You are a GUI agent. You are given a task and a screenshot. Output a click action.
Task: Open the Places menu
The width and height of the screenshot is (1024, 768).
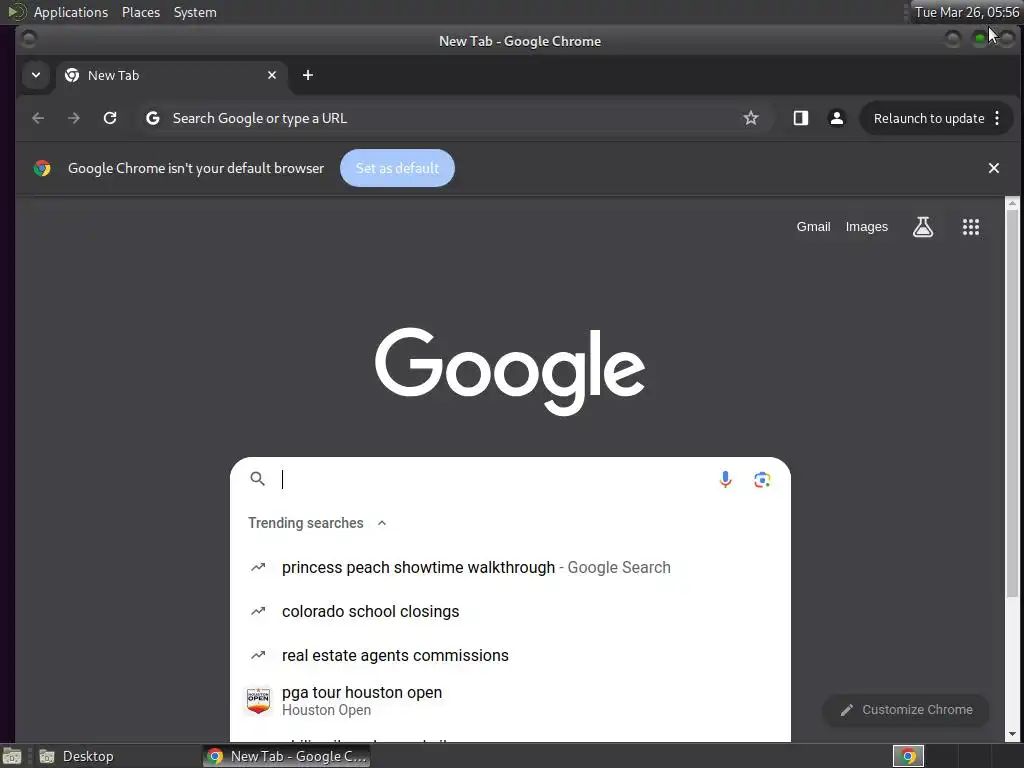click(x=141, y=12)
